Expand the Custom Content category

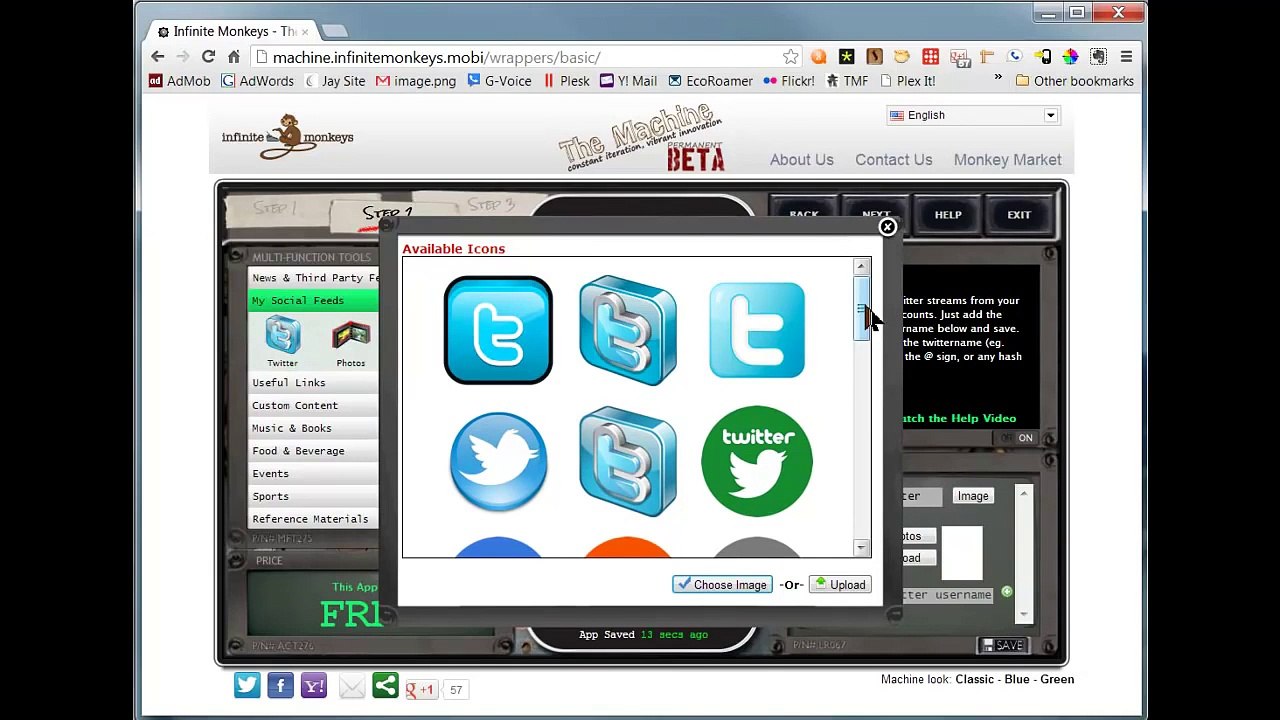(x=314, y=406)
